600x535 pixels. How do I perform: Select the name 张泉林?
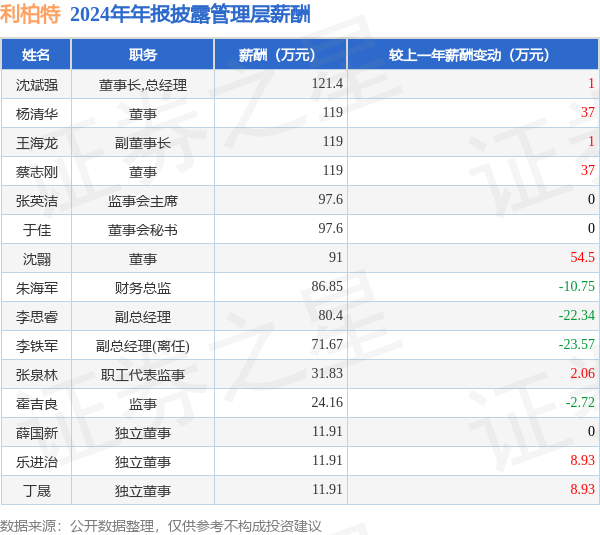[x=37, y=375]
